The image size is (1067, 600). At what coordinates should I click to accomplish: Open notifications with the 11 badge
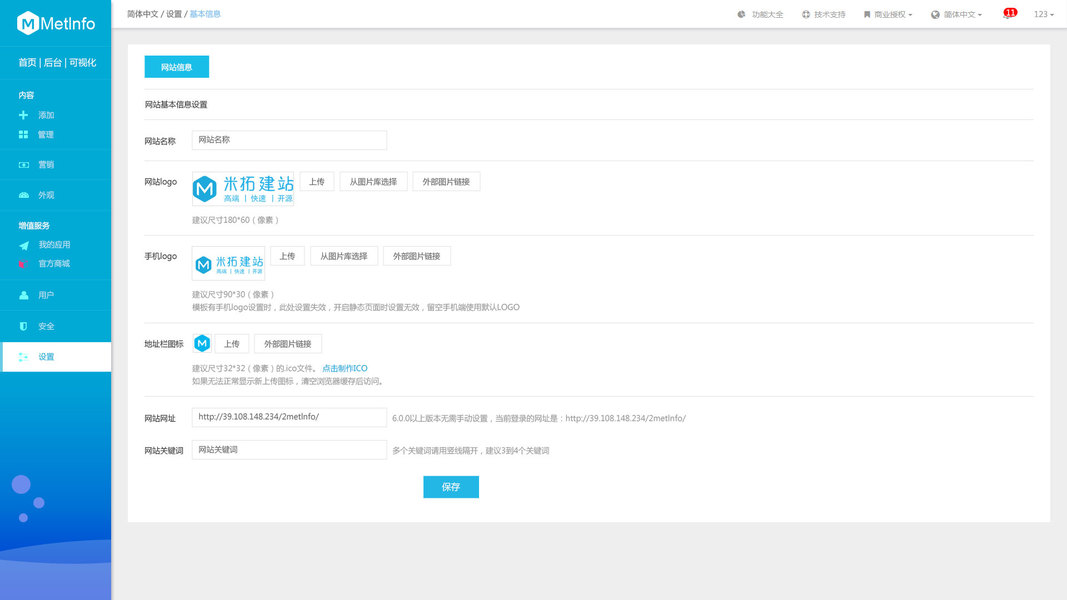[1009, 14]
